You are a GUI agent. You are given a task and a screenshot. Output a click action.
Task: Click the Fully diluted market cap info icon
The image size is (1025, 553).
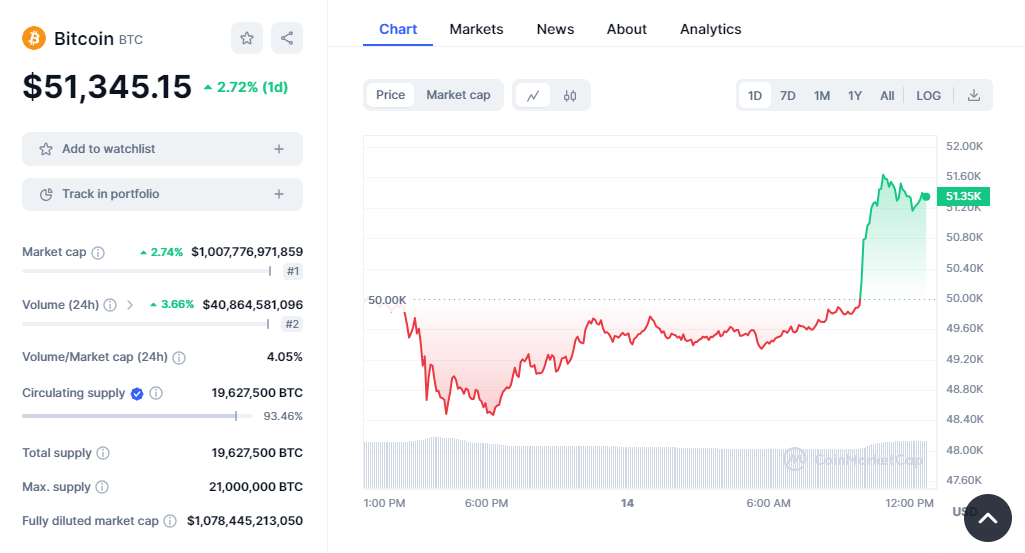[x=170, y=521]
